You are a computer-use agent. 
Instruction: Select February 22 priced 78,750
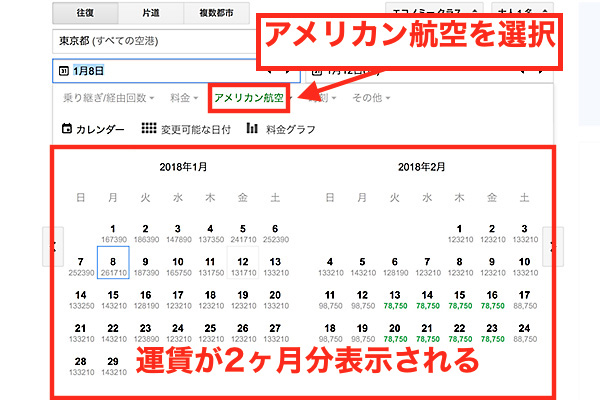(x=460, y=333)
